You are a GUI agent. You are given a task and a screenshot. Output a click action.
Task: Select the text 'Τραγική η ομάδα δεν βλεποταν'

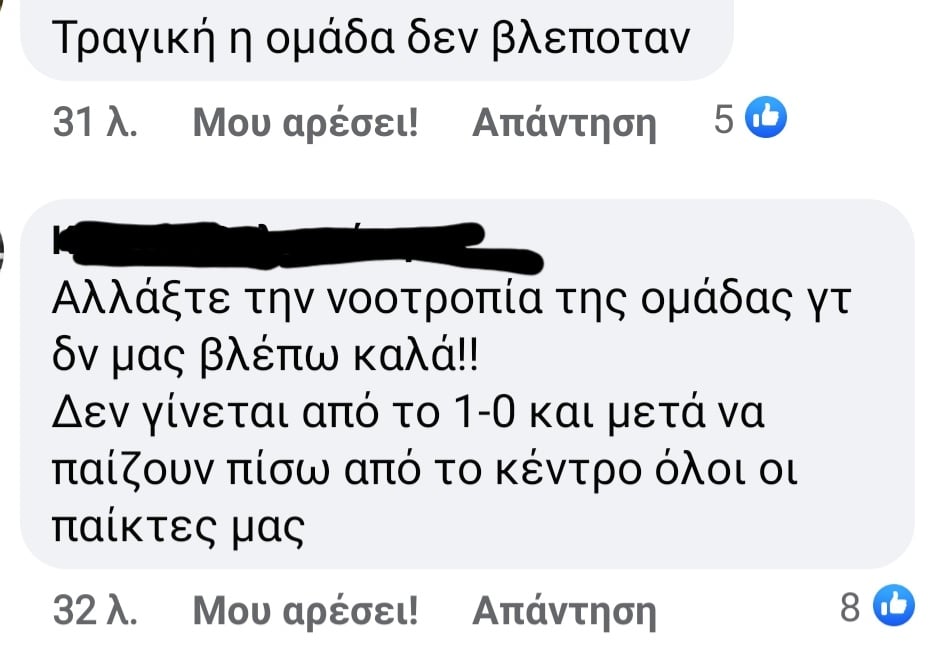tap(371, 39)
